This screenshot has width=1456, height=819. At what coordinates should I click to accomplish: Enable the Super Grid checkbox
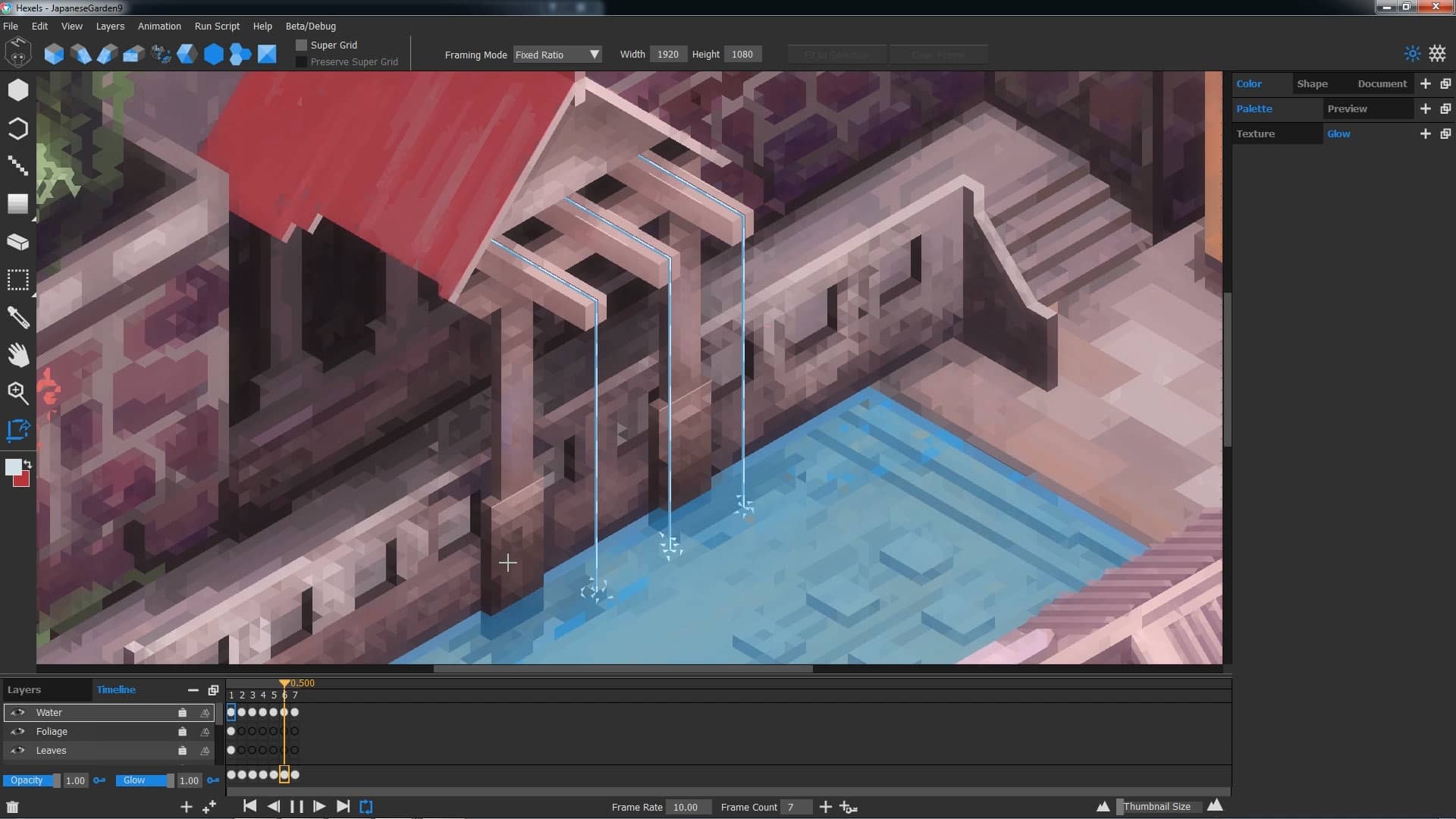(302, 45)
